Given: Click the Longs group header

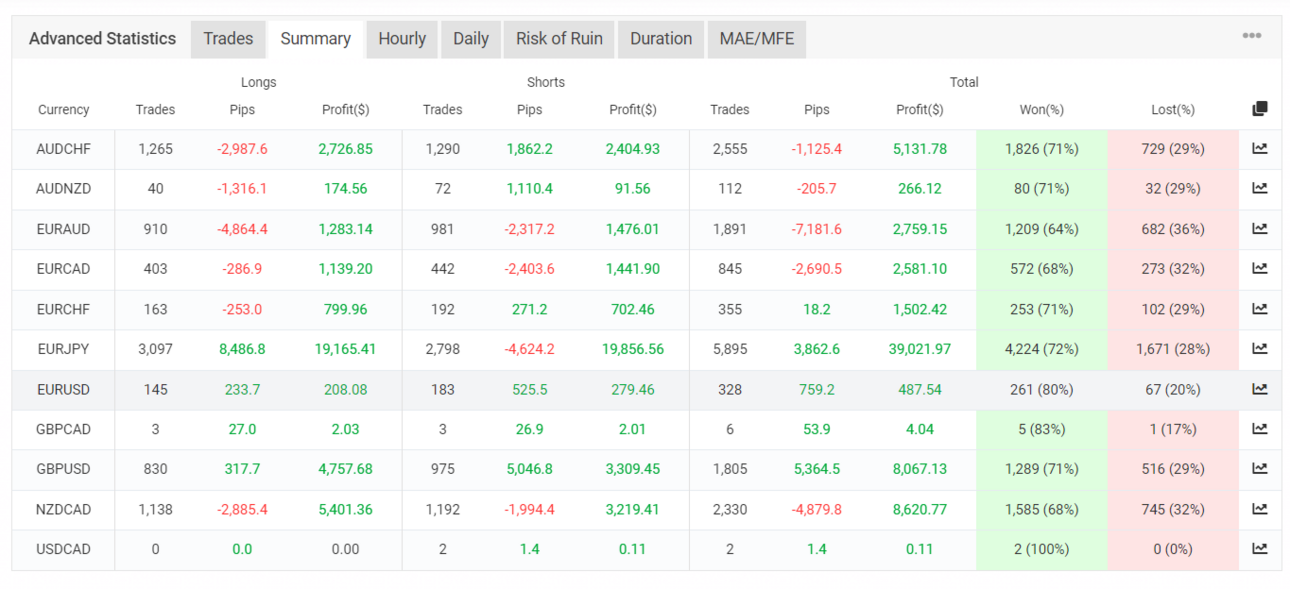Looking at the screenshot, I should (x=258, y=82).
